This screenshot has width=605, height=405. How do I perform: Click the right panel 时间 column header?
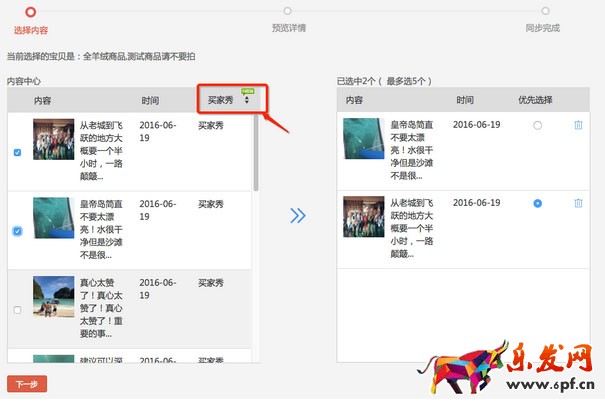point(465,100)
